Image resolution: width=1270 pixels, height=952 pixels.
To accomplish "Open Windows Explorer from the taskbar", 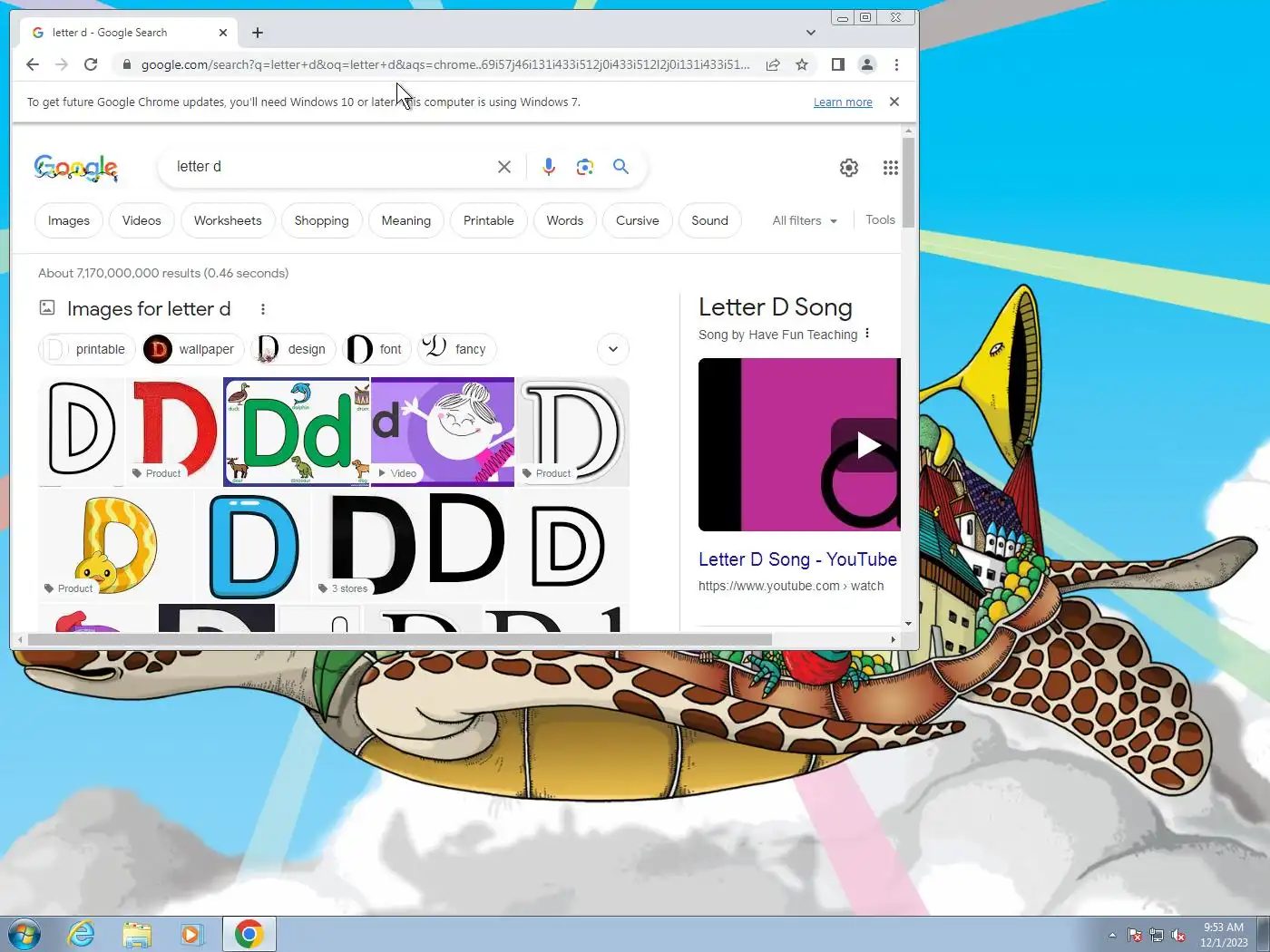I will click(137, 934).
